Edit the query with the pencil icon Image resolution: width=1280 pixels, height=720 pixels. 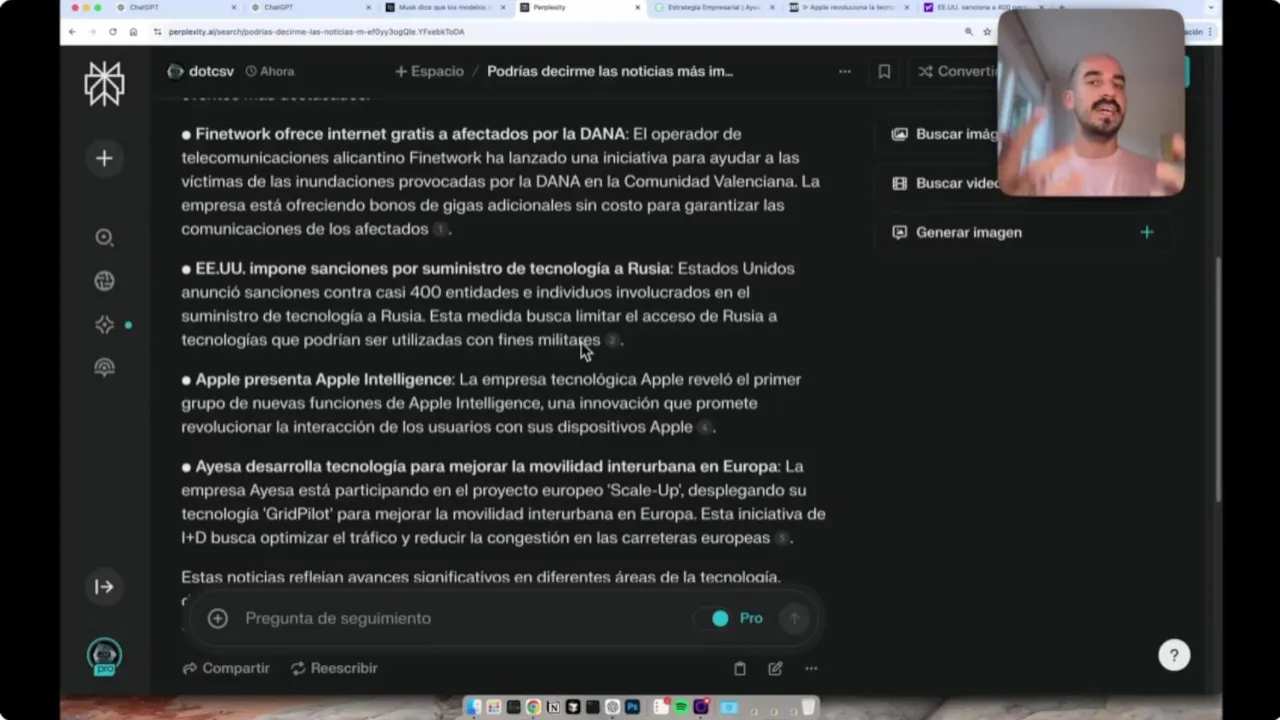(x=775, y=668)
